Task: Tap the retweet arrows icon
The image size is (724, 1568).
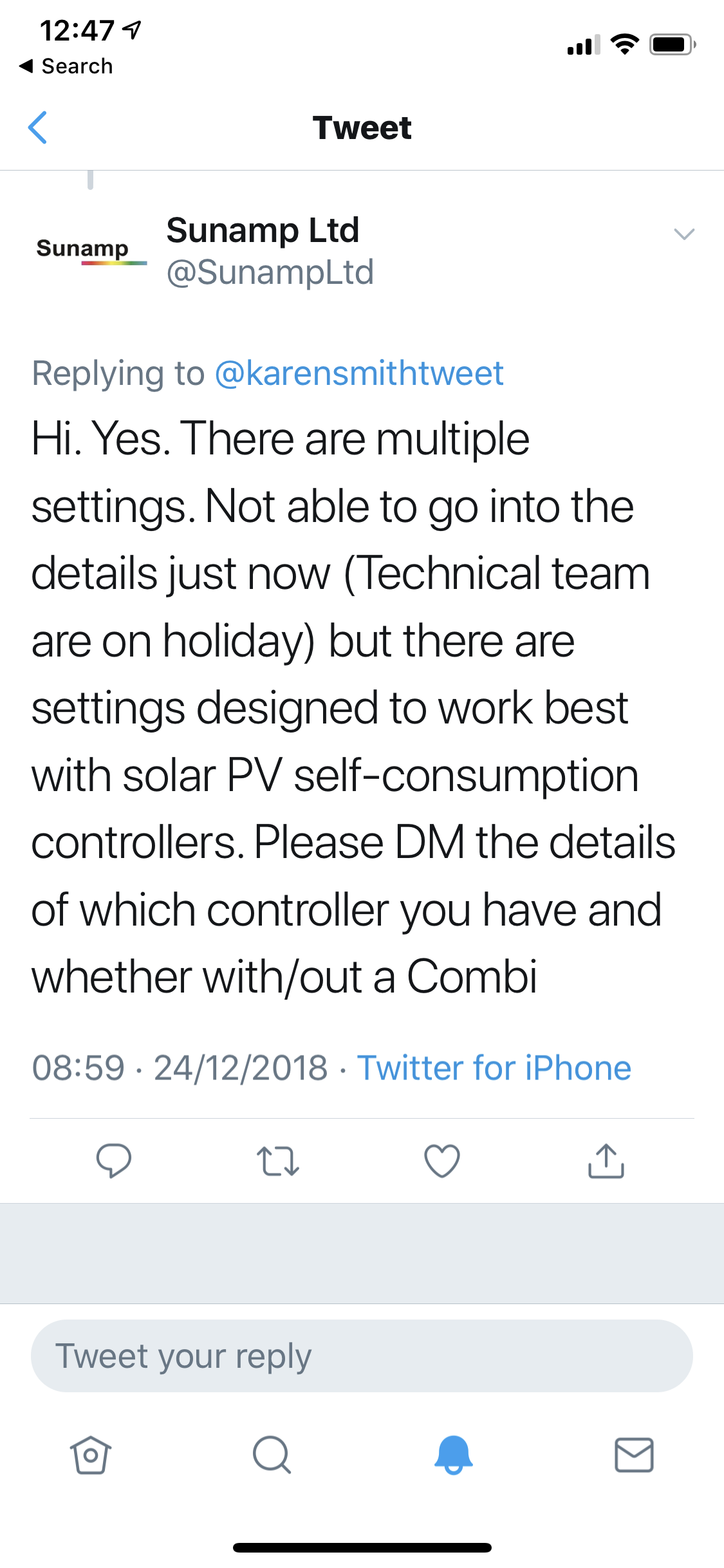Action: [x=278, y=1161]
